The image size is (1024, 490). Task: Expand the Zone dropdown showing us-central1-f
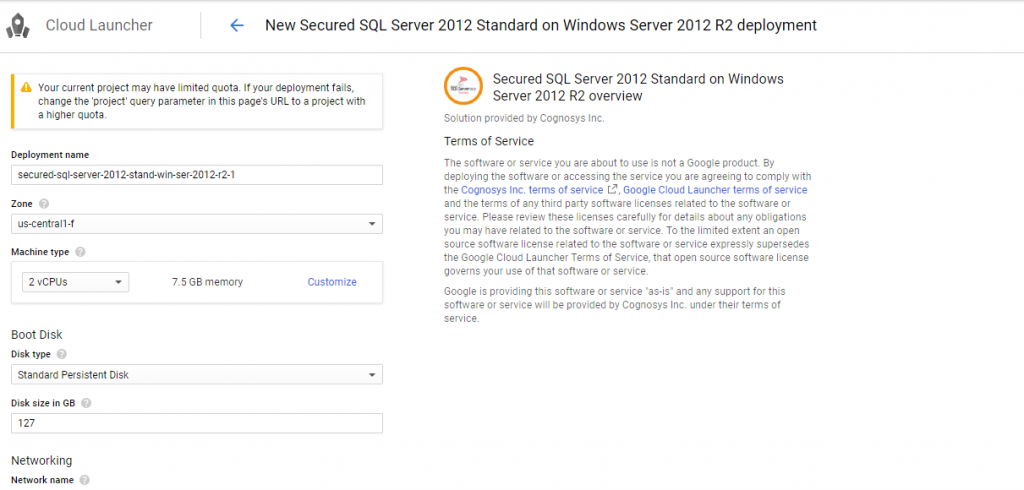coord(196,224)
